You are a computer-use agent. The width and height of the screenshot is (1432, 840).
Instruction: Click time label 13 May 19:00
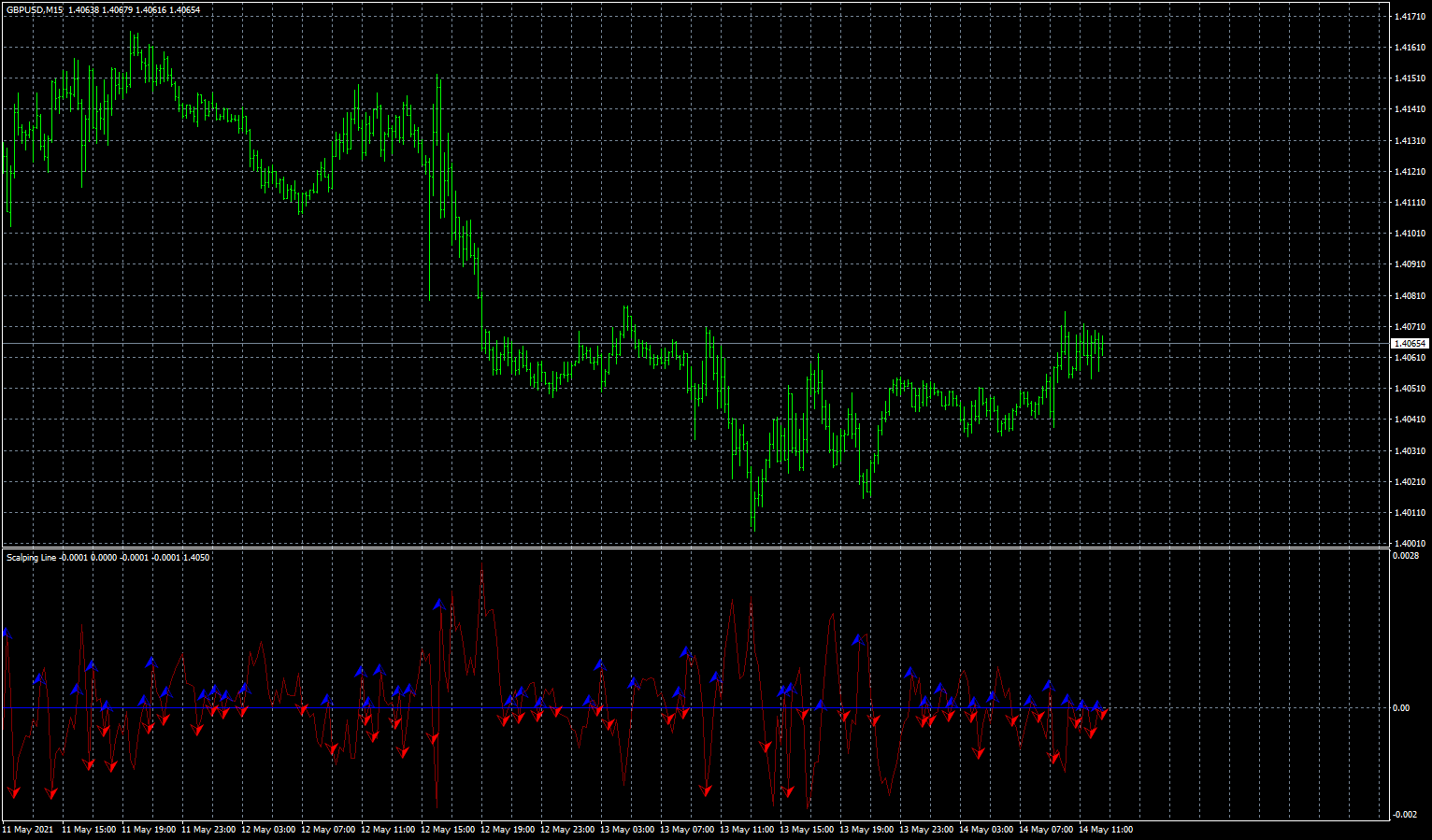(866, 830)
